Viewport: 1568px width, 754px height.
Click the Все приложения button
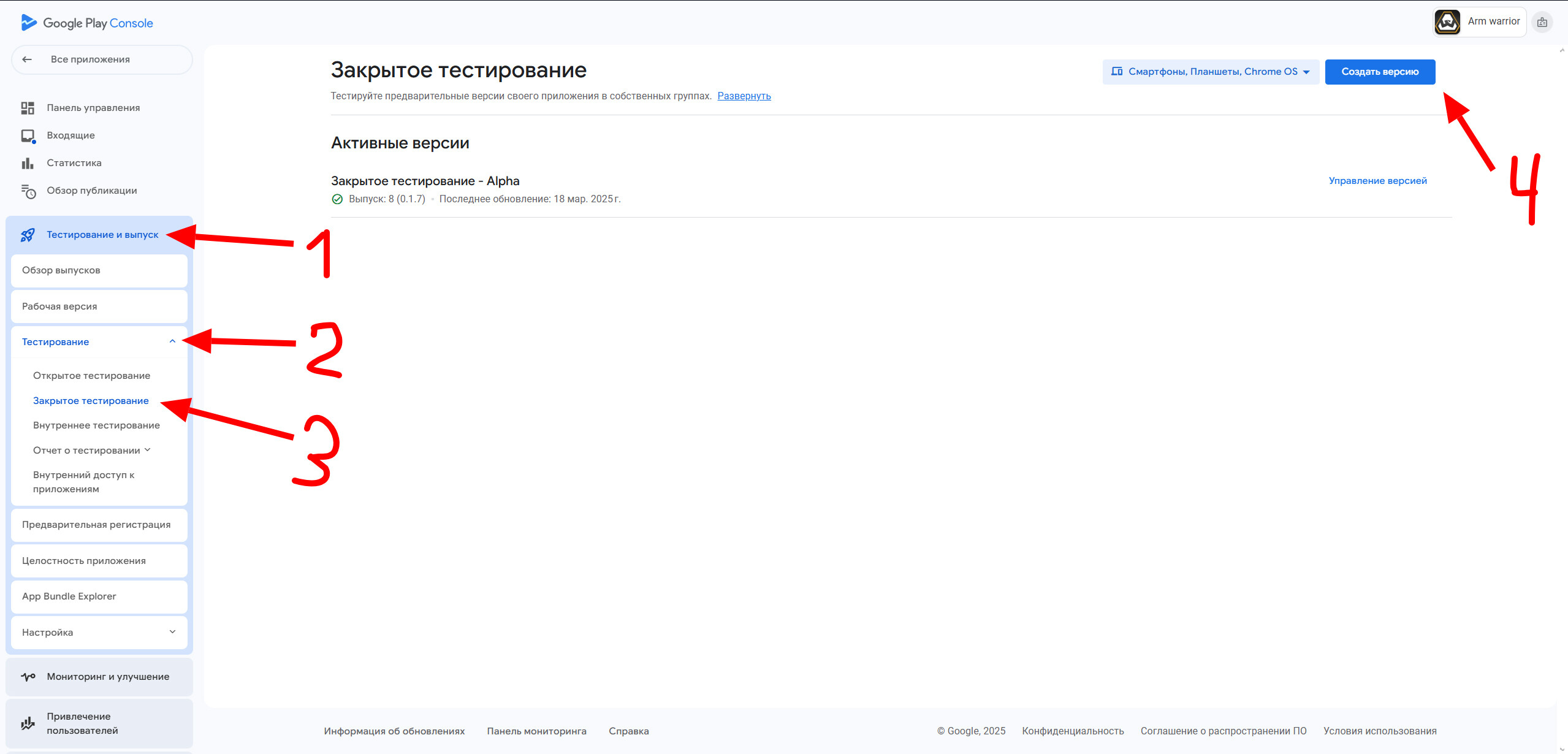tap(102, 59)
